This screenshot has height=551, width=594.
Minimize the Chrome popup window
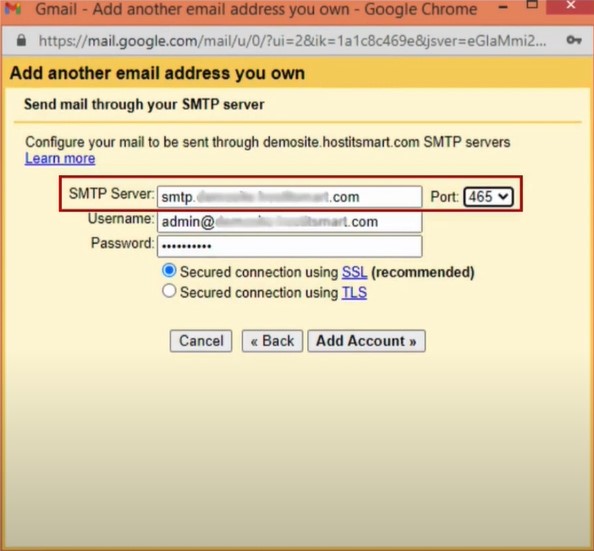click(x=503, y=7)
